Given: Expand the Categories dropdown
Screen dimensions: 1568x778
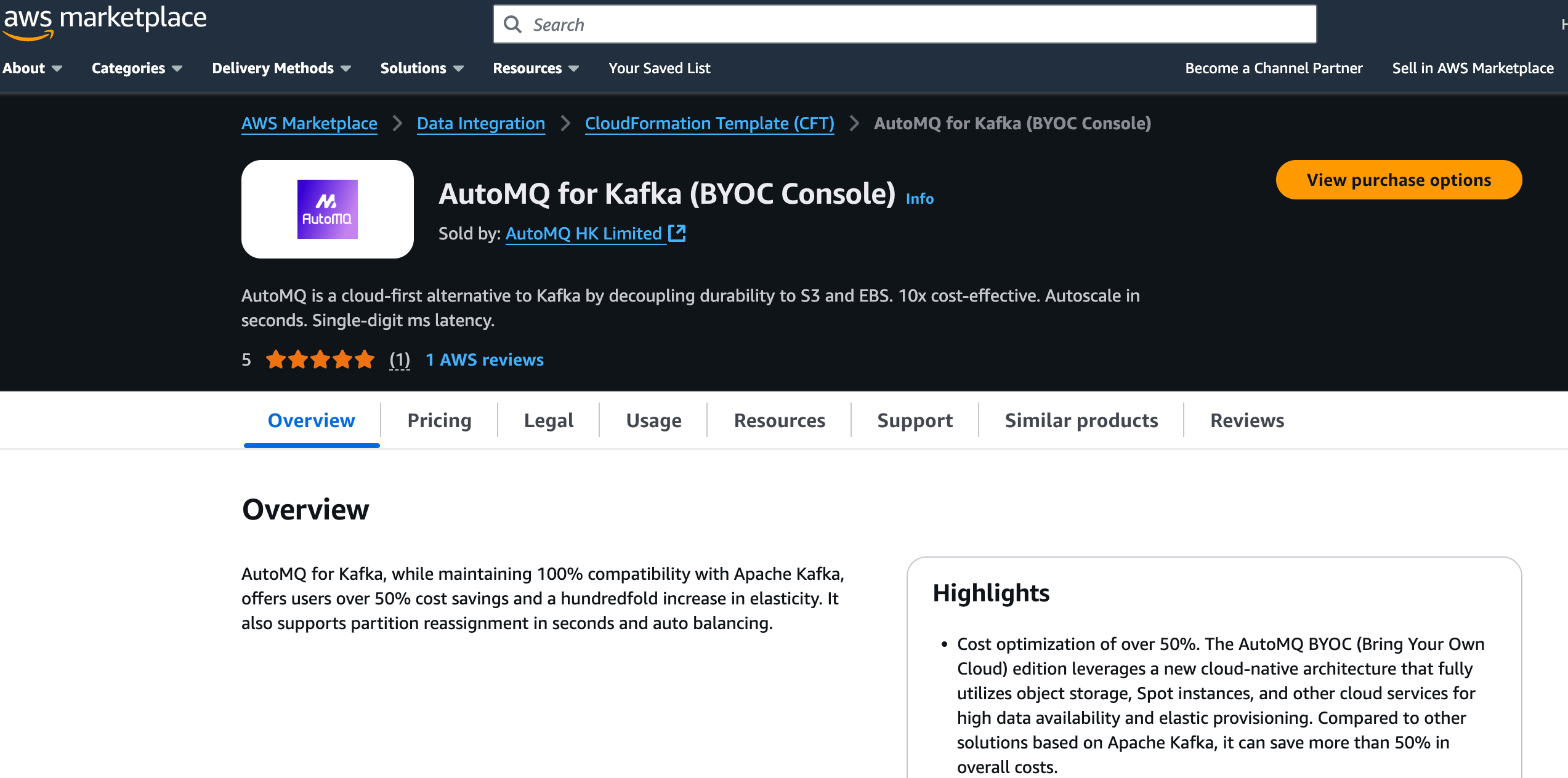Looking at the screenshot, I should pos(136,68).
